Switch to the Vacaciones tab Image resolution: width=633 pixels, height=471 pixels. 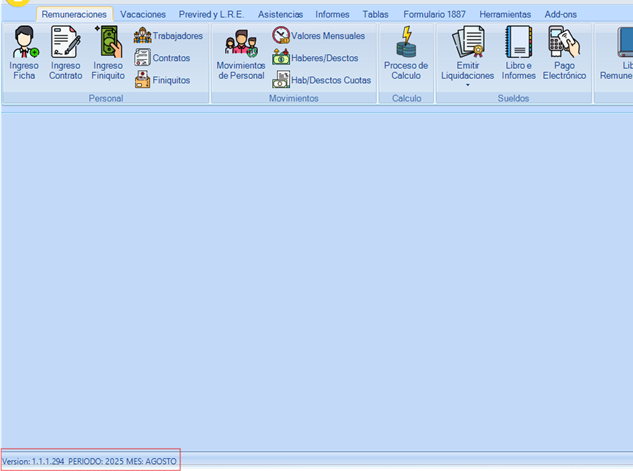tap(143, 15)
